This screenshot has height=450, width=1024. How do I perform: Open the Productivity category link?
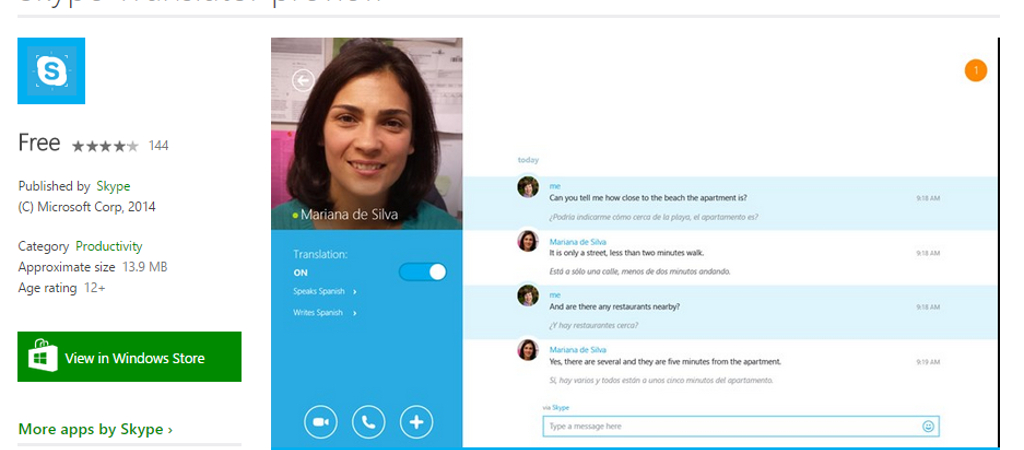(108, 246)
